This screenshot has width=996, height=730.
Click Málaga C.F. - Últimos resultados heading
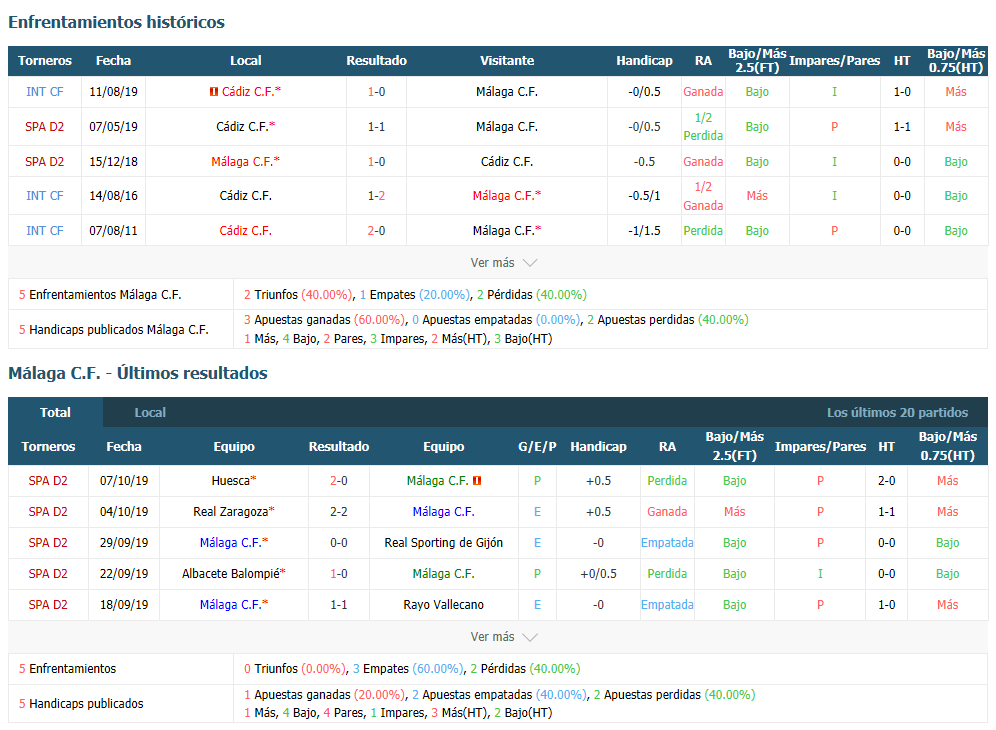pyautogui.click(x=138, y=373)
